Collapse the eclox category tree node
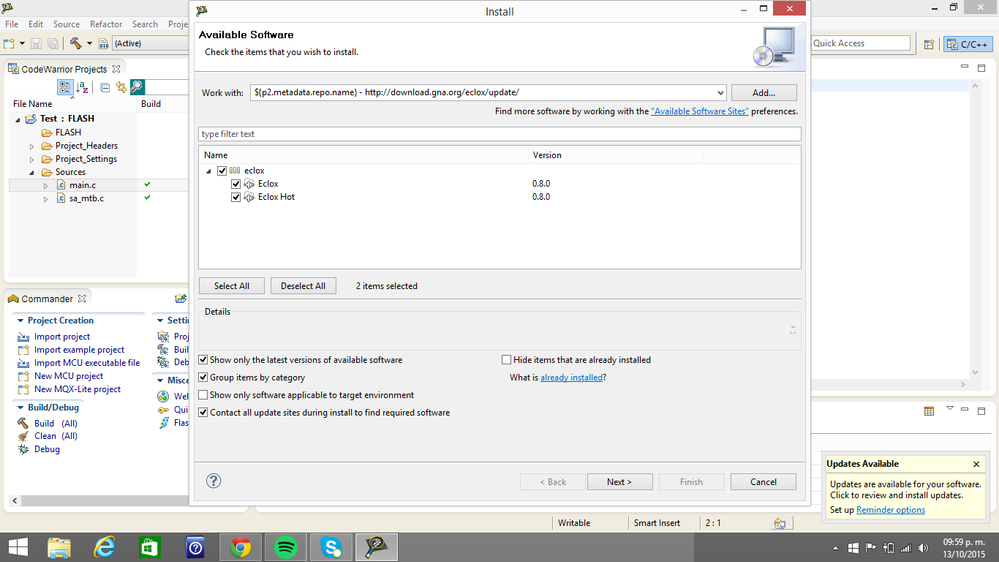 (209, 171)
